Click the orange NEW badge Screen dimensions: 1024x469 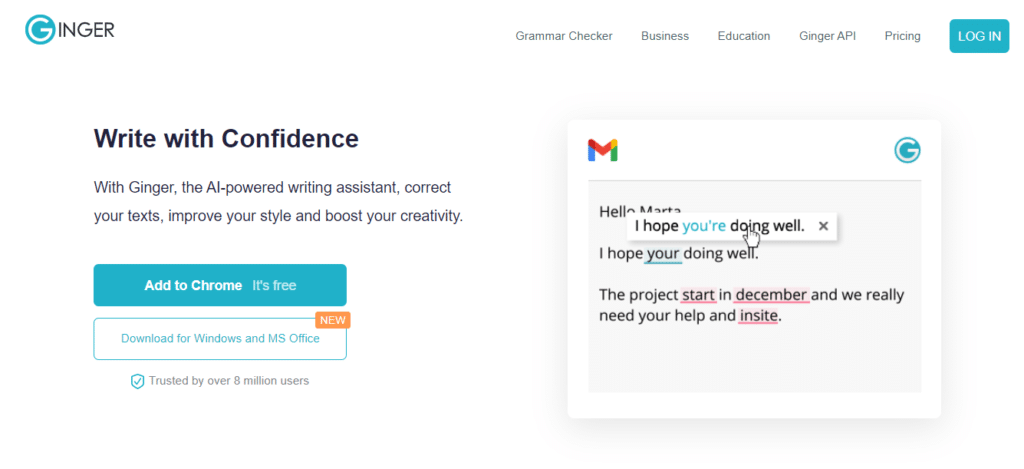332,320
